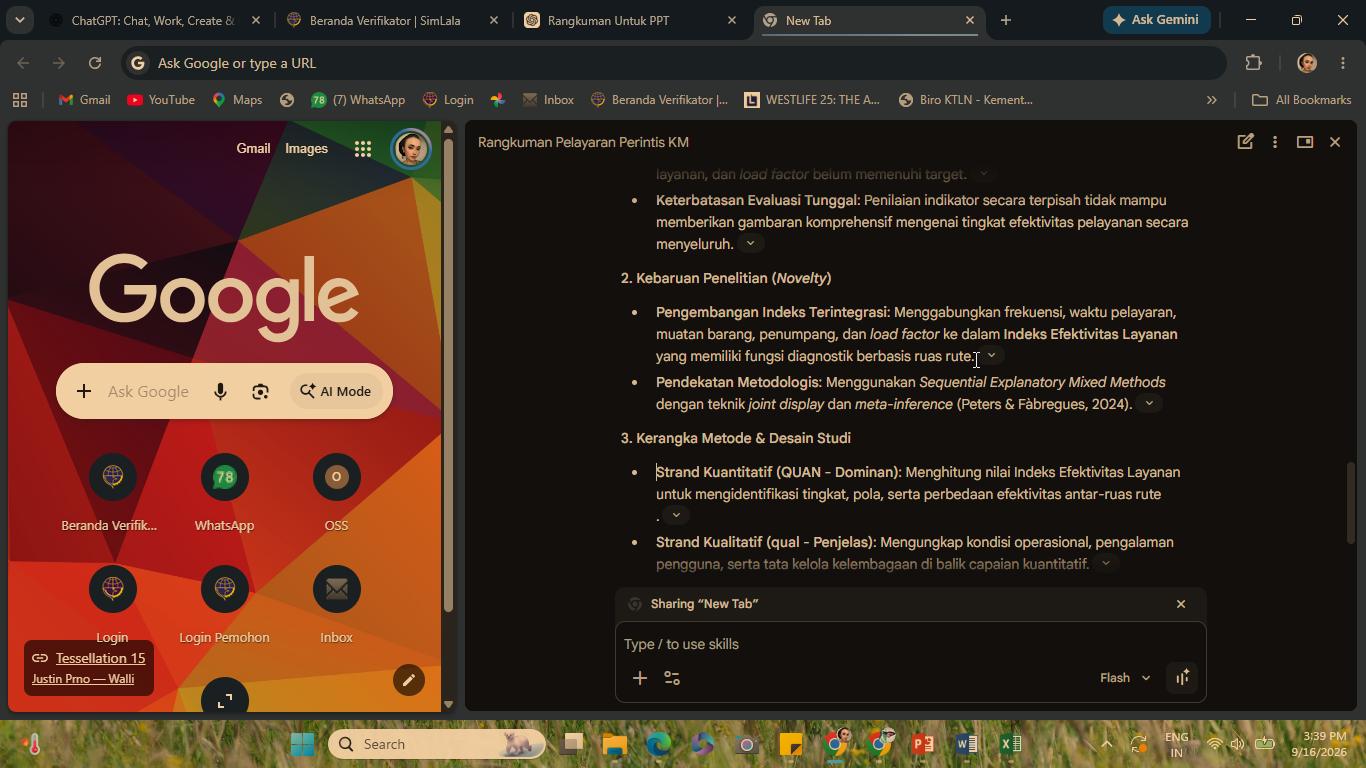Click the Type / to use skills field
The width and height of the screenshot is (1366, 768).
tap(910, 644)
